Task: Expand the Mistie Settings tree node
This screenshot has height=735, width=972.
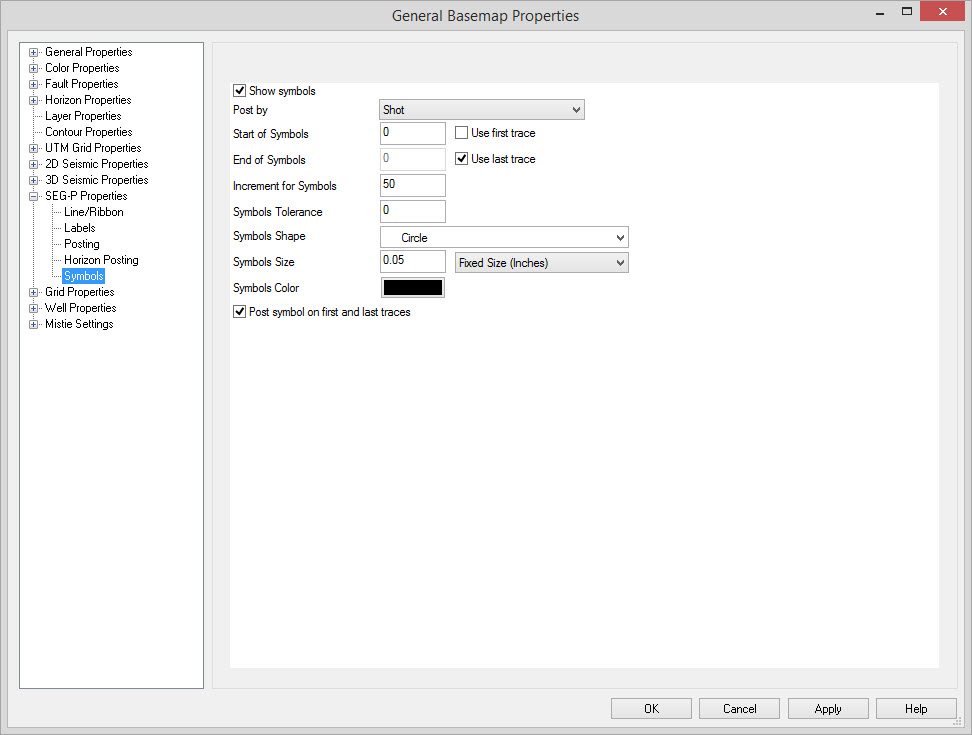Action: pyautogui.click(x=34, y=324)
